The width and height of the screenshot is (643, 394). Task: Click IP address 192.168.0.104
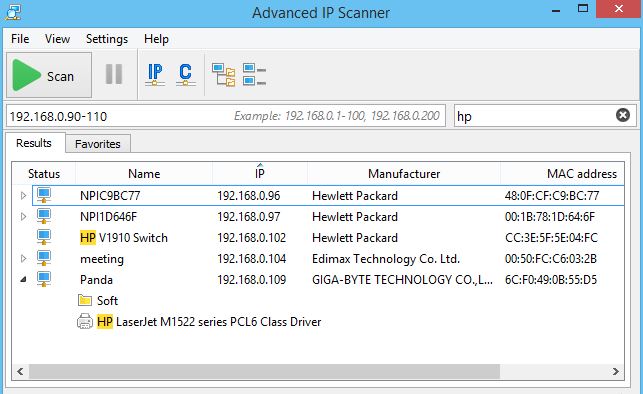251,259
